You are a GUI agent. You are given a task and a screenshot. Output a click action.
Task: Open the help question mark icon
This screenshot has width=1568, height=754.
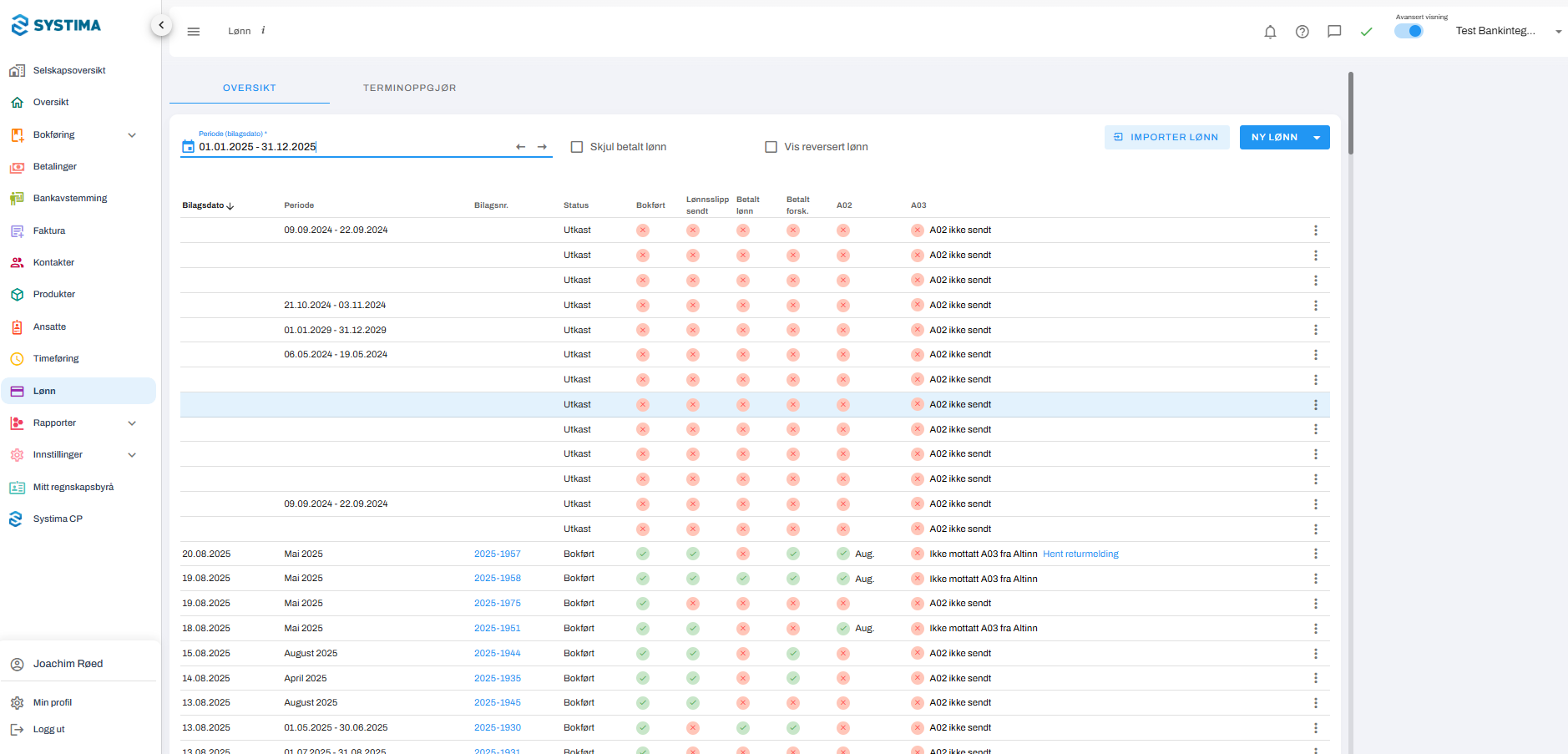(1302, 32)
